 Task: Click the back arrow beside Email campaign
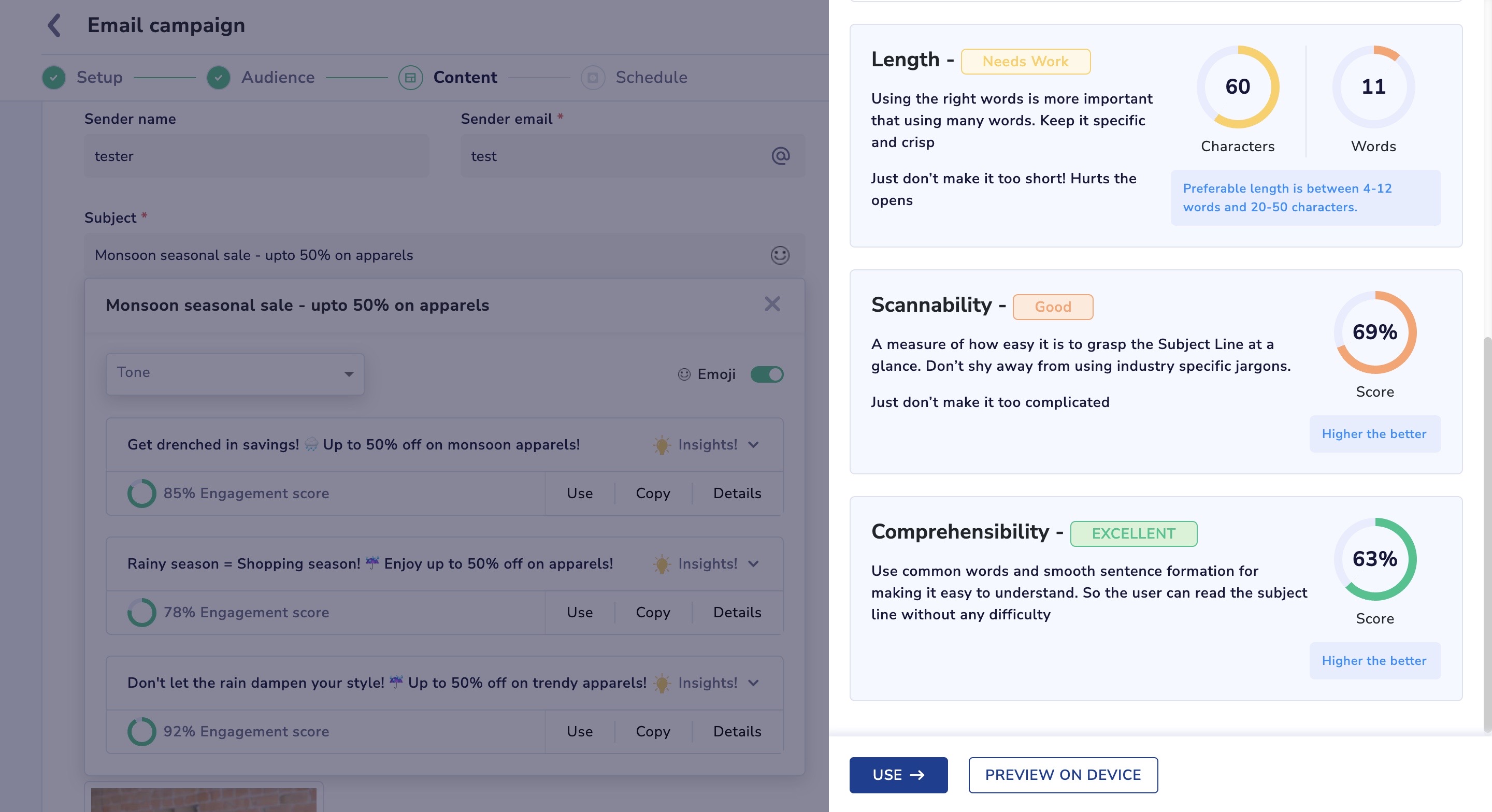coord(54,25)
